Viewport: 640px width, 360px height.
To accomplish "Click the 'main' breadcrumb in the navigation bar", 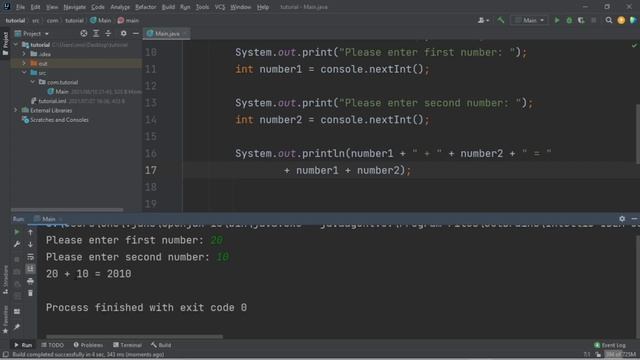I will (128, 20).
